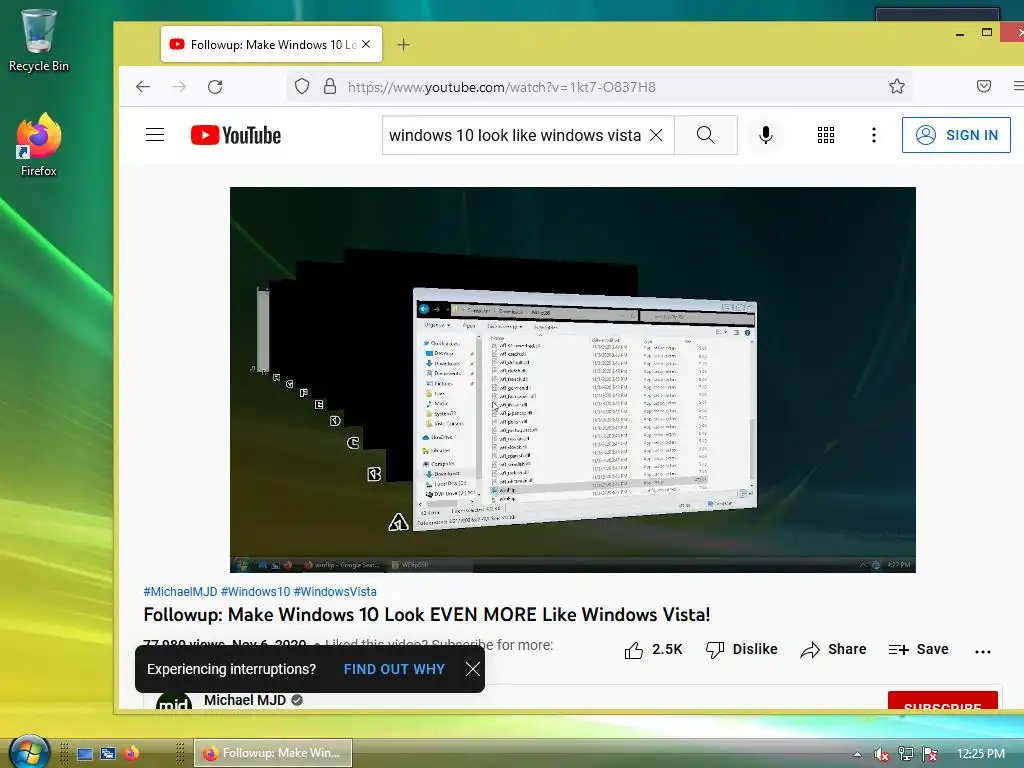The height and width of the screenshot is (768, 1024).
Task: Click FIND OUT WHY link
Action: 394,669
